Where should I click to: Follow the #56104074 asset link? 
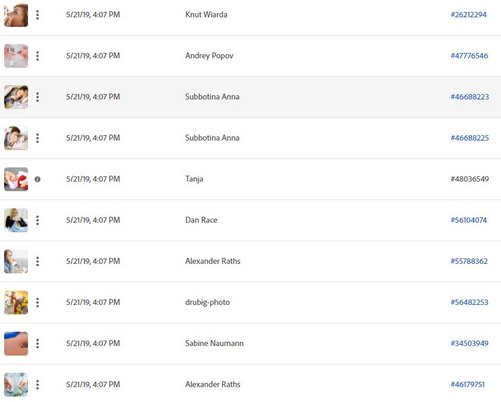click(x=469, y=220)
